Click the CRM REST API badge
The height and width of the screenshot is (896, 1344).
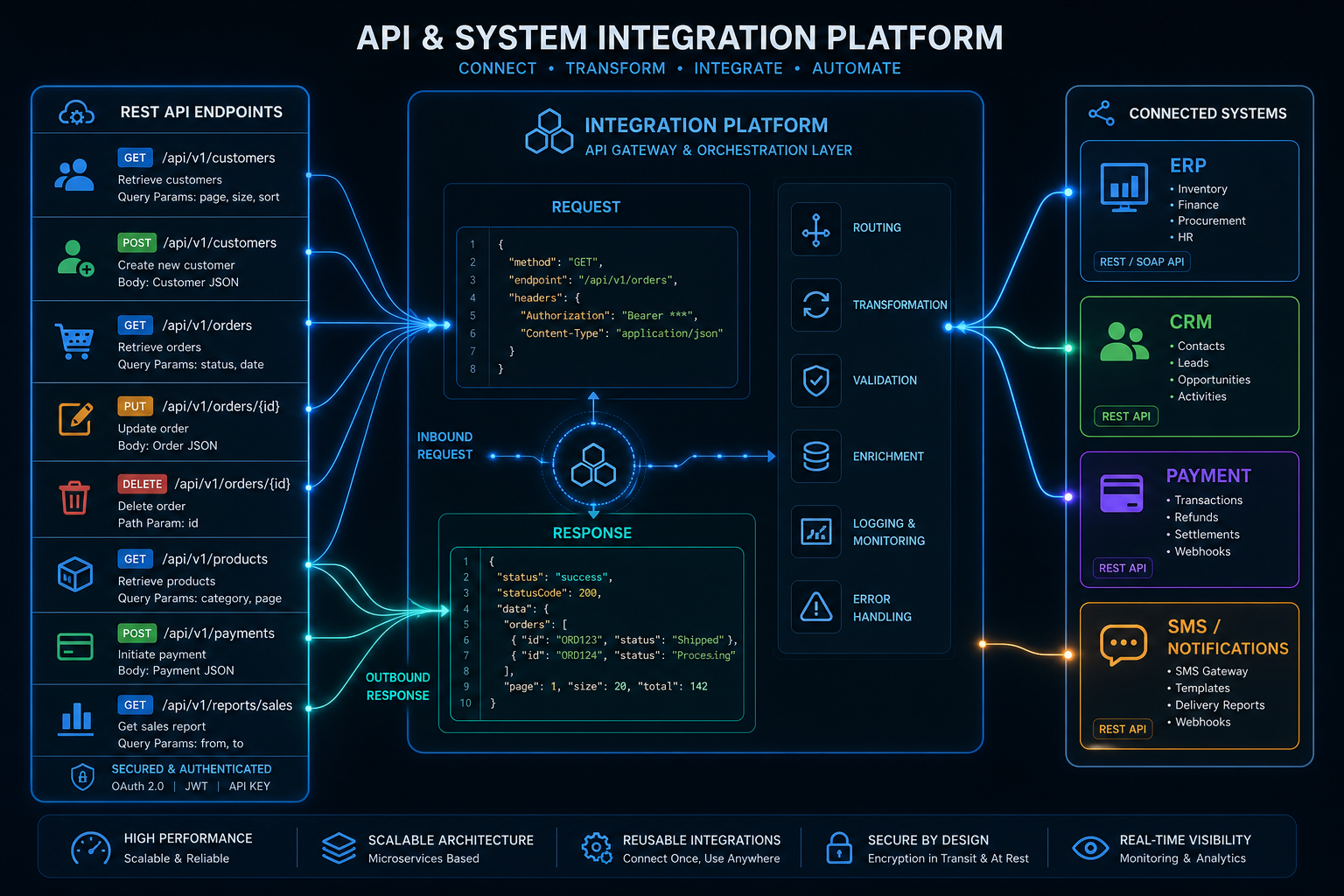pos(1126,416)
